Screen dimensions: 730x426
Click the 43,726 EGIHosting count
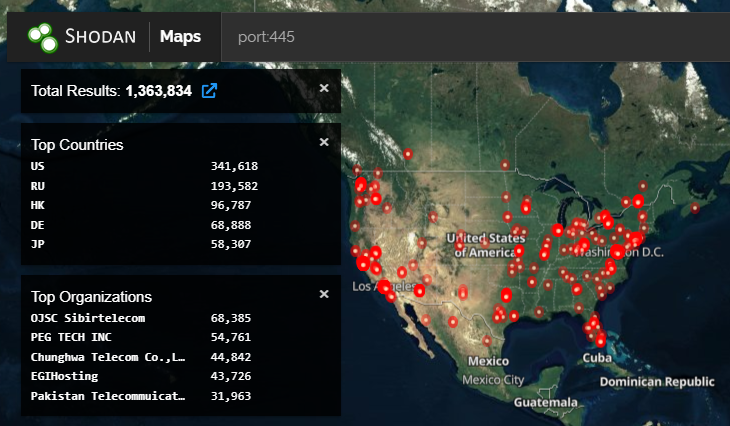tap(231, 376)
